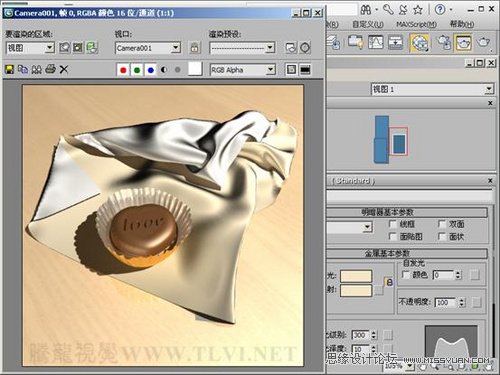Open the Render Setup dialog icon next to preset
Image resolution: width=500 pixels, height=375 pixels.
coord(291,48)
